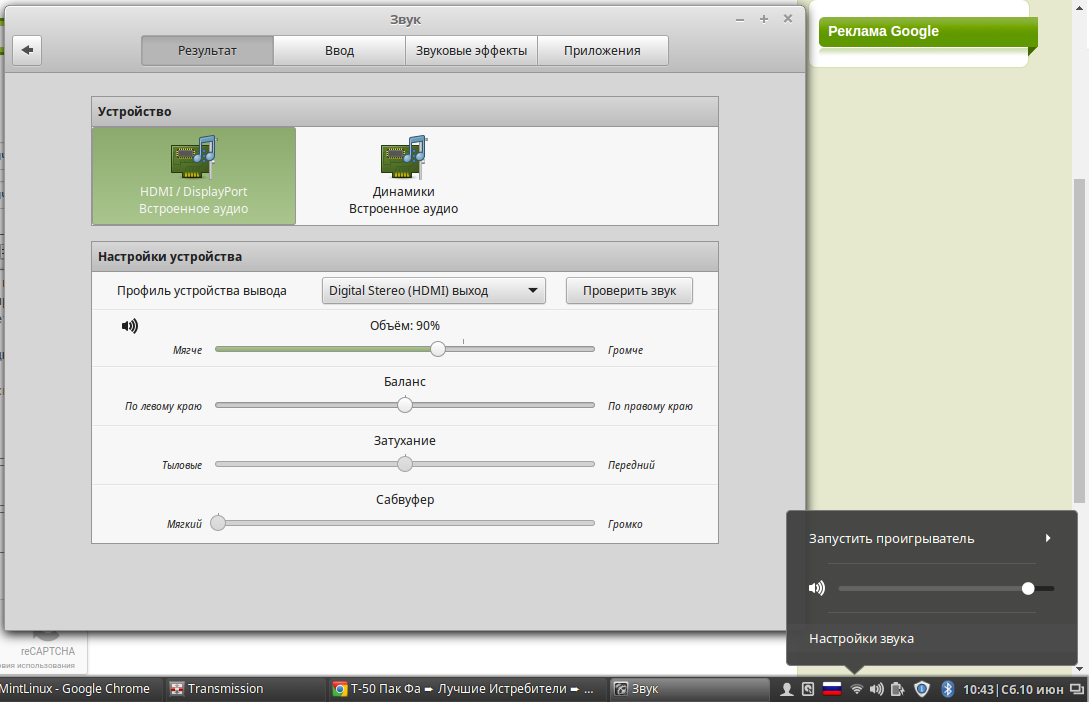Select Динамики built-in audio device
Viewport: 1089px width, 702px height.
coord(403,176)
